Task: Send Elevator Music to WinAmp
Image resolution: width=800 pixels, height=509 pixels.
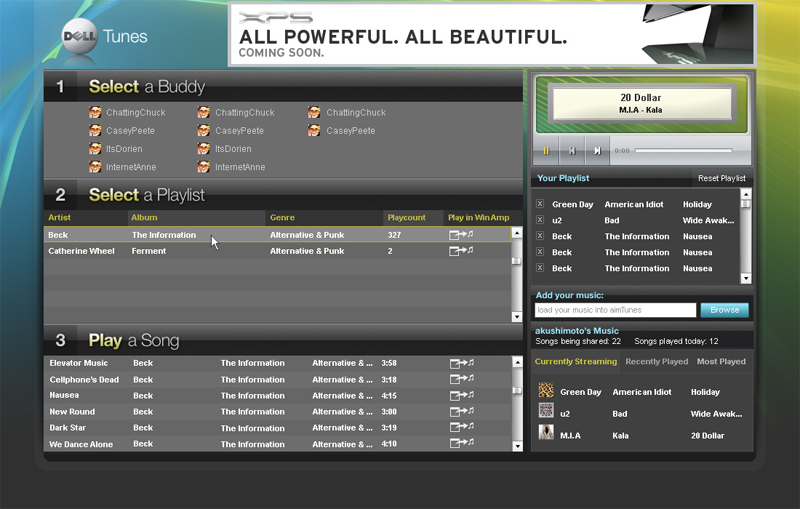Action: point(462,363)
